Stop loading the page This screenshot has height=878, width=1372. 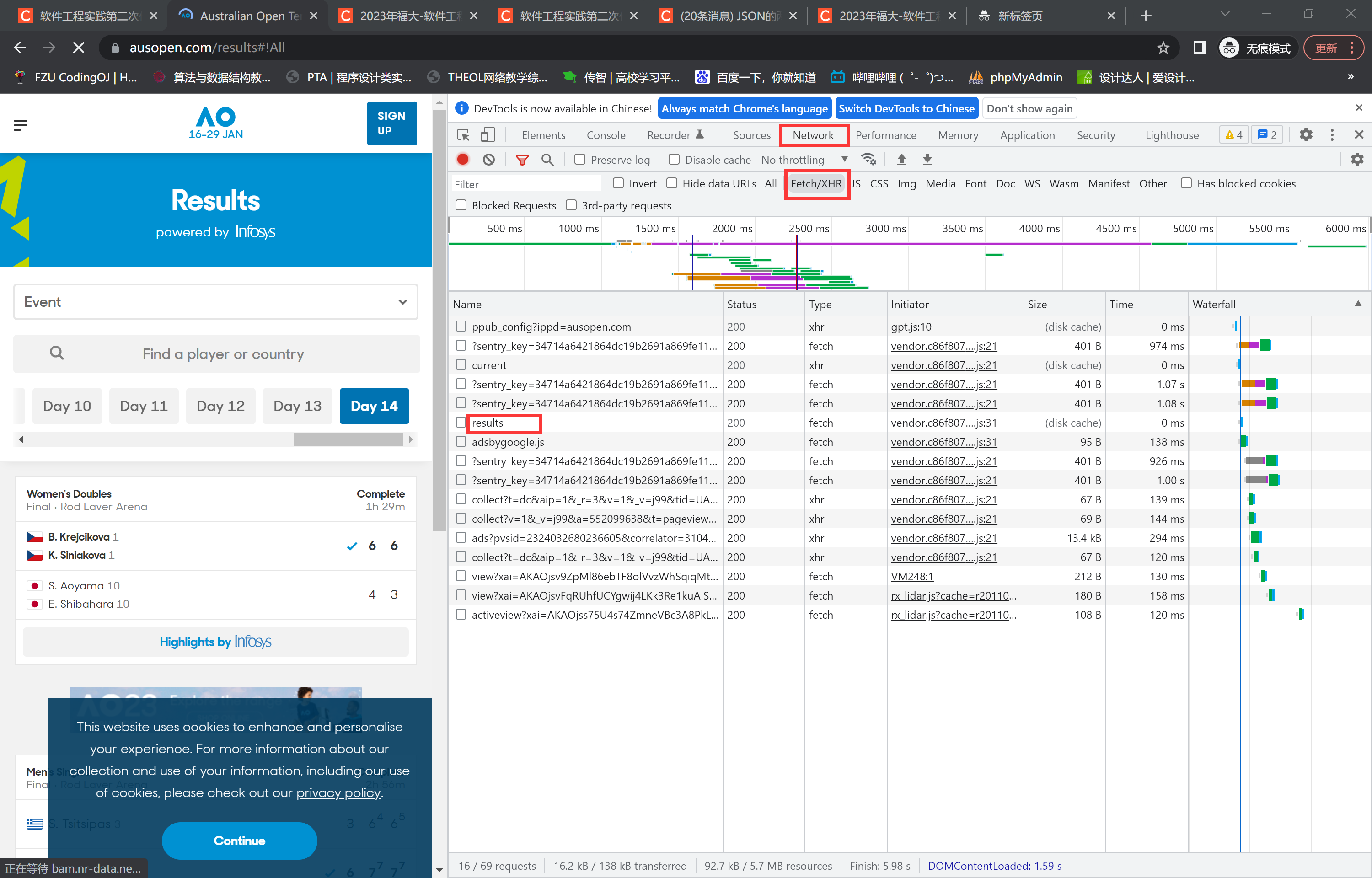[79, 48]
